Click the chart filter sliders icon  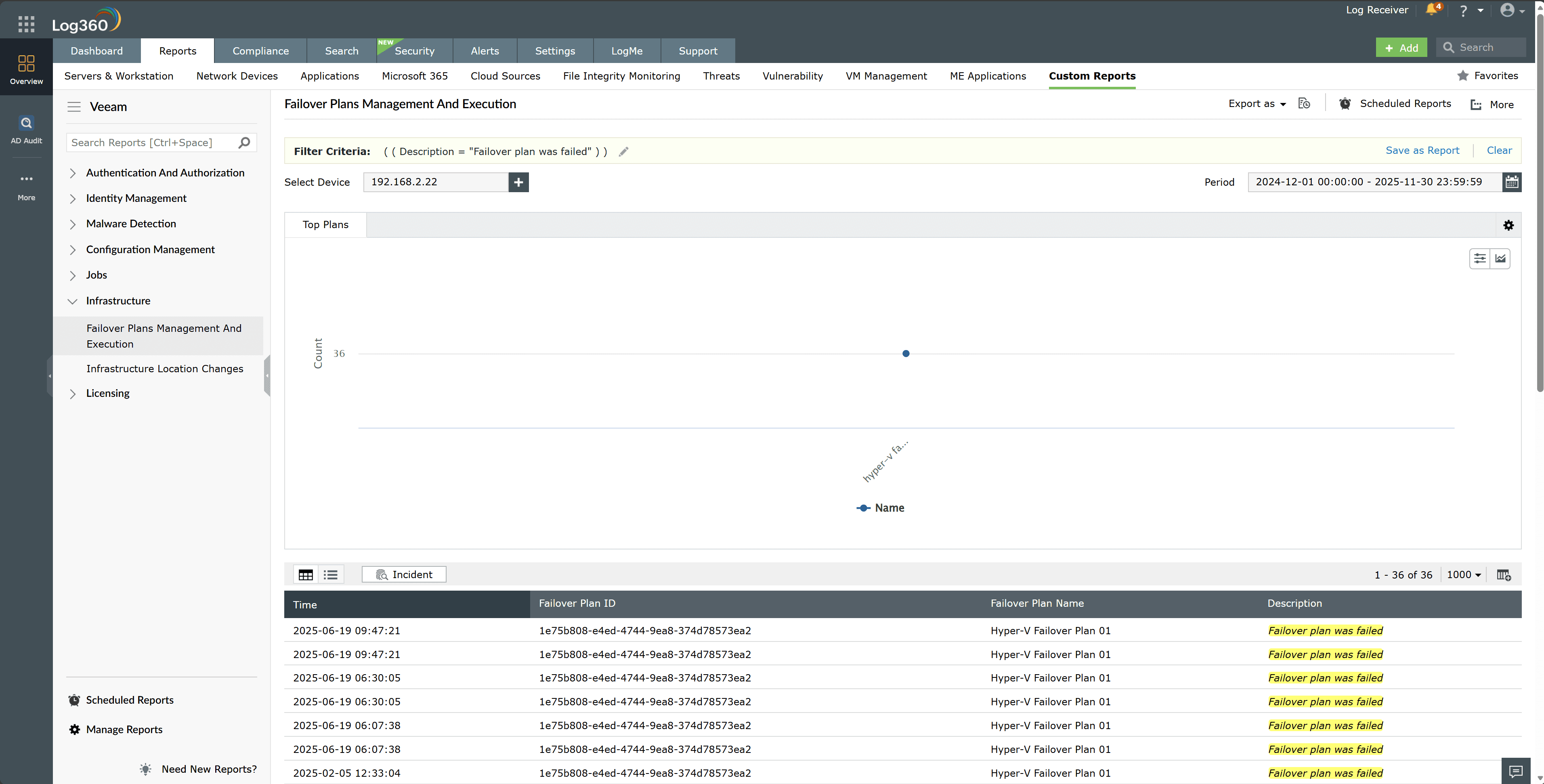(1480, 258)
